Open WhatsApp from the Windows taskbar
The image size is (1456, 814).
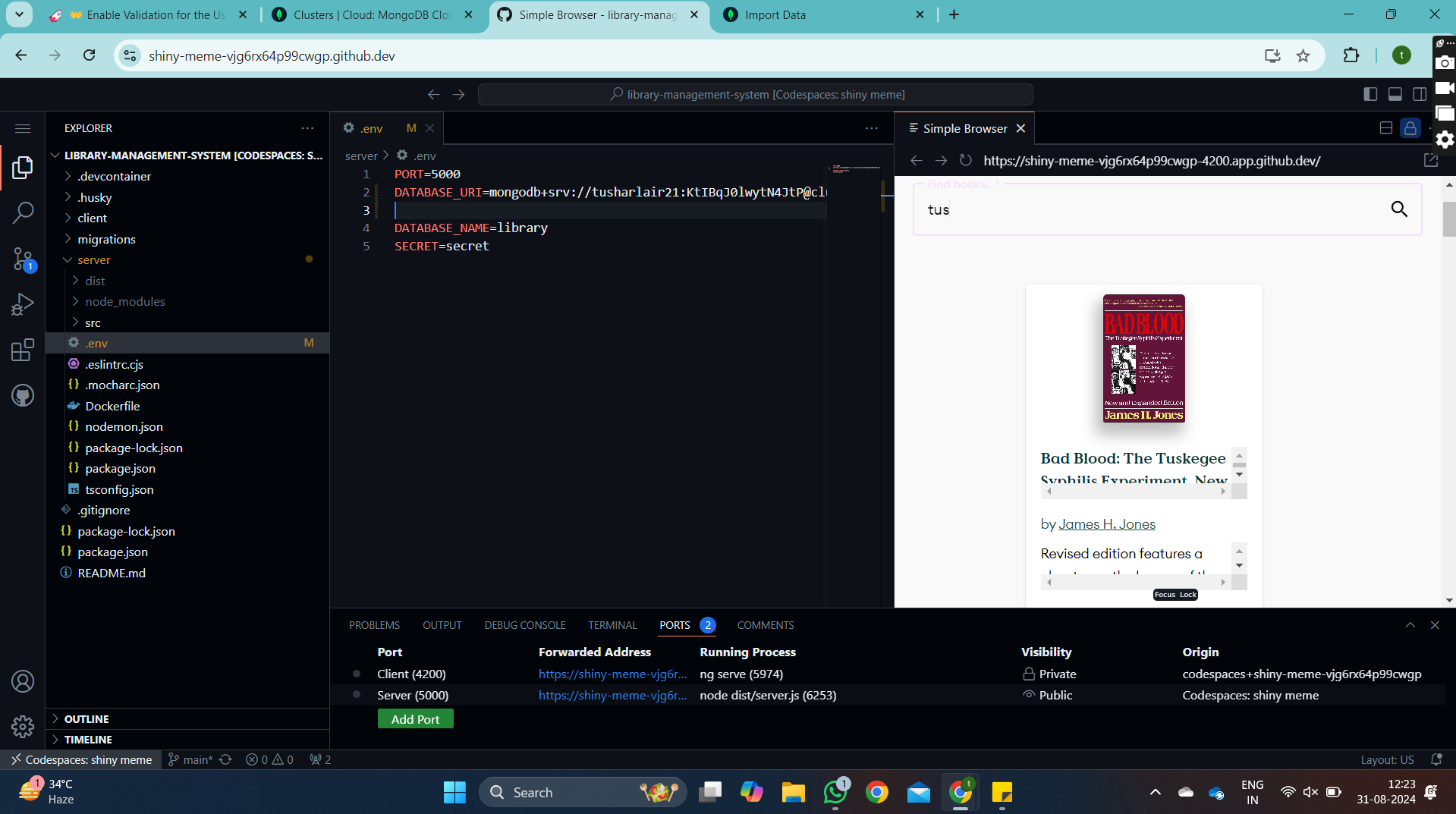coord(835,793)
